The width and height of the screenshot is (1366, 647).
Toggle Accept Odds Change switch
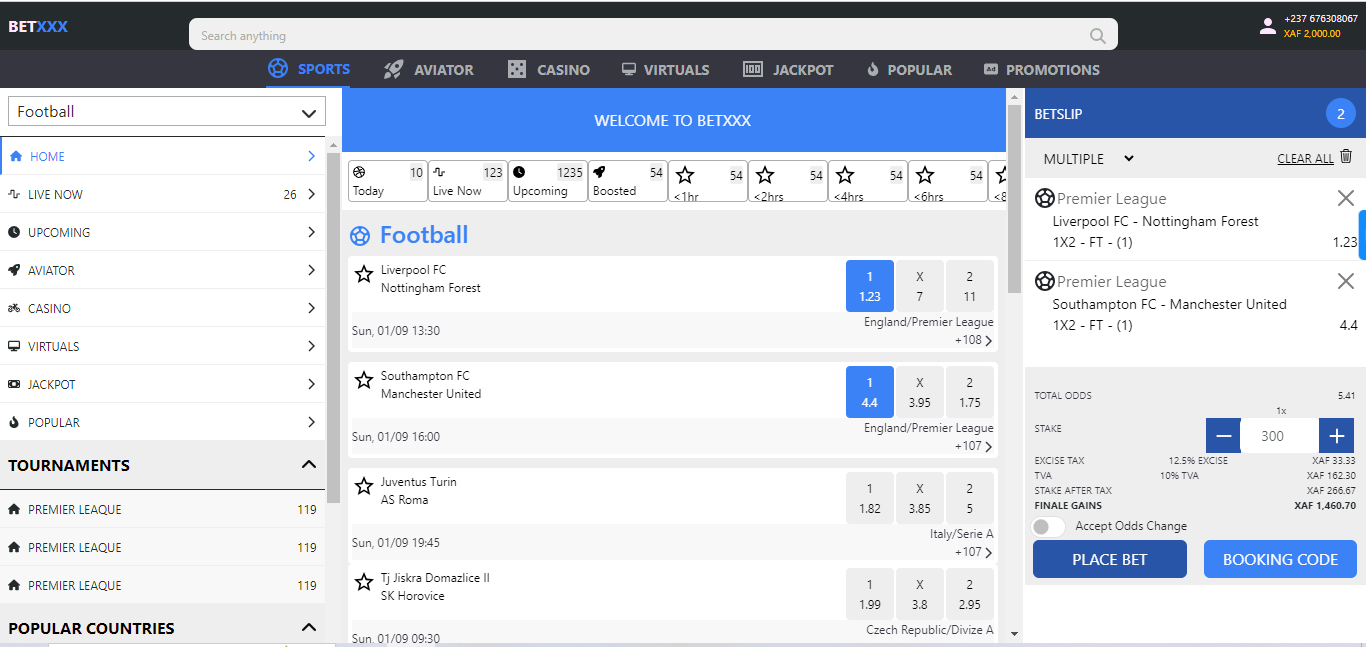tap(1048, 526)
